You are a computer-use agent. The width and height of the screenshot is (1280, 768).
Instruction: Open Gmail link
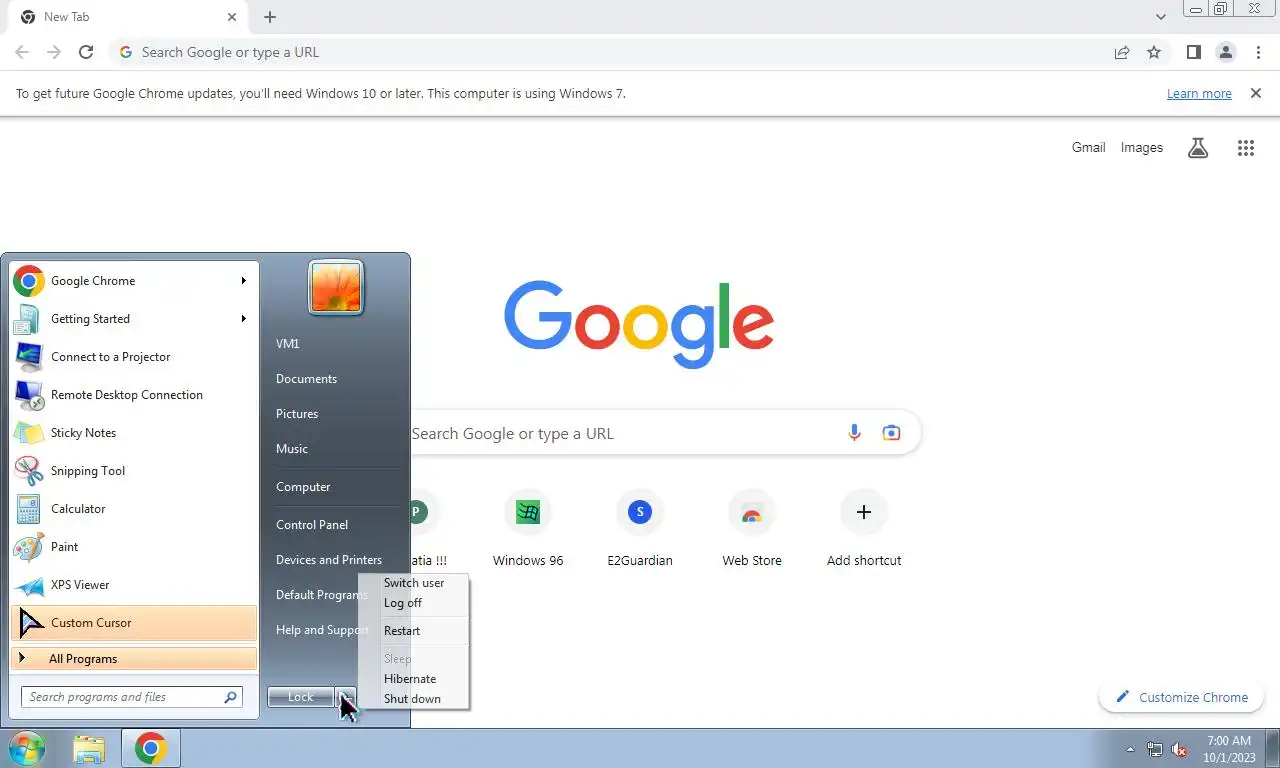pos(1088,148)
